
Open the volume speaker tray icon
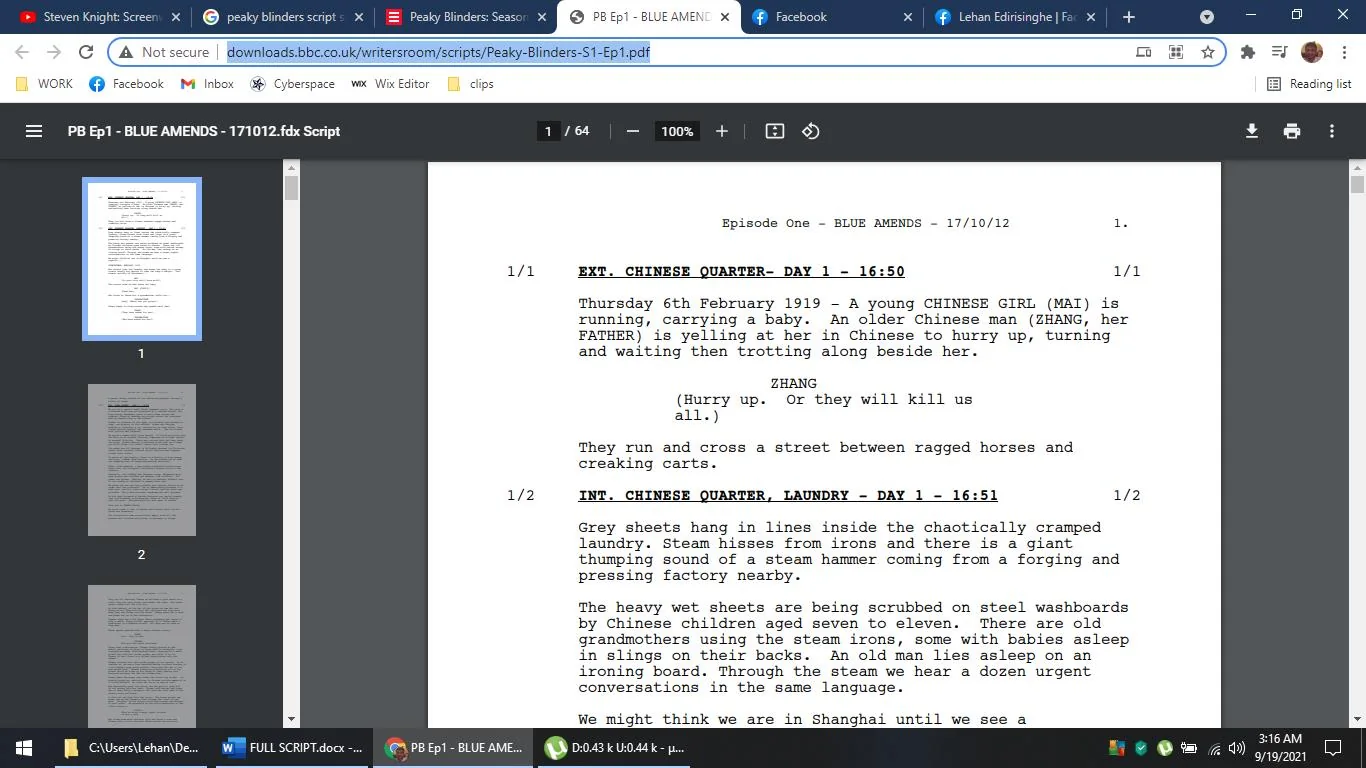point(1237,748)
